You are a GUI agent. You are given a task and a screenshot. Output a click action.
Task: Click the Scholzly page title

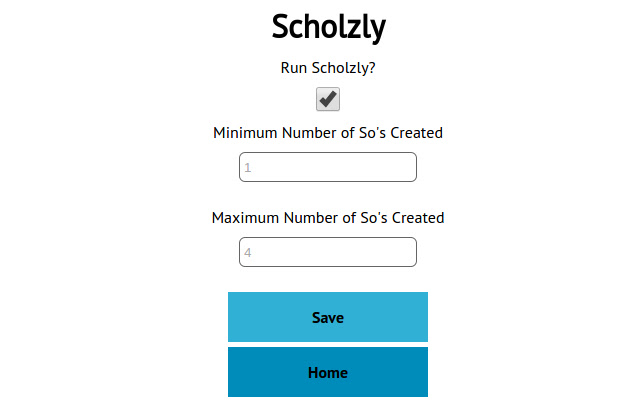[x=329, y=27]
